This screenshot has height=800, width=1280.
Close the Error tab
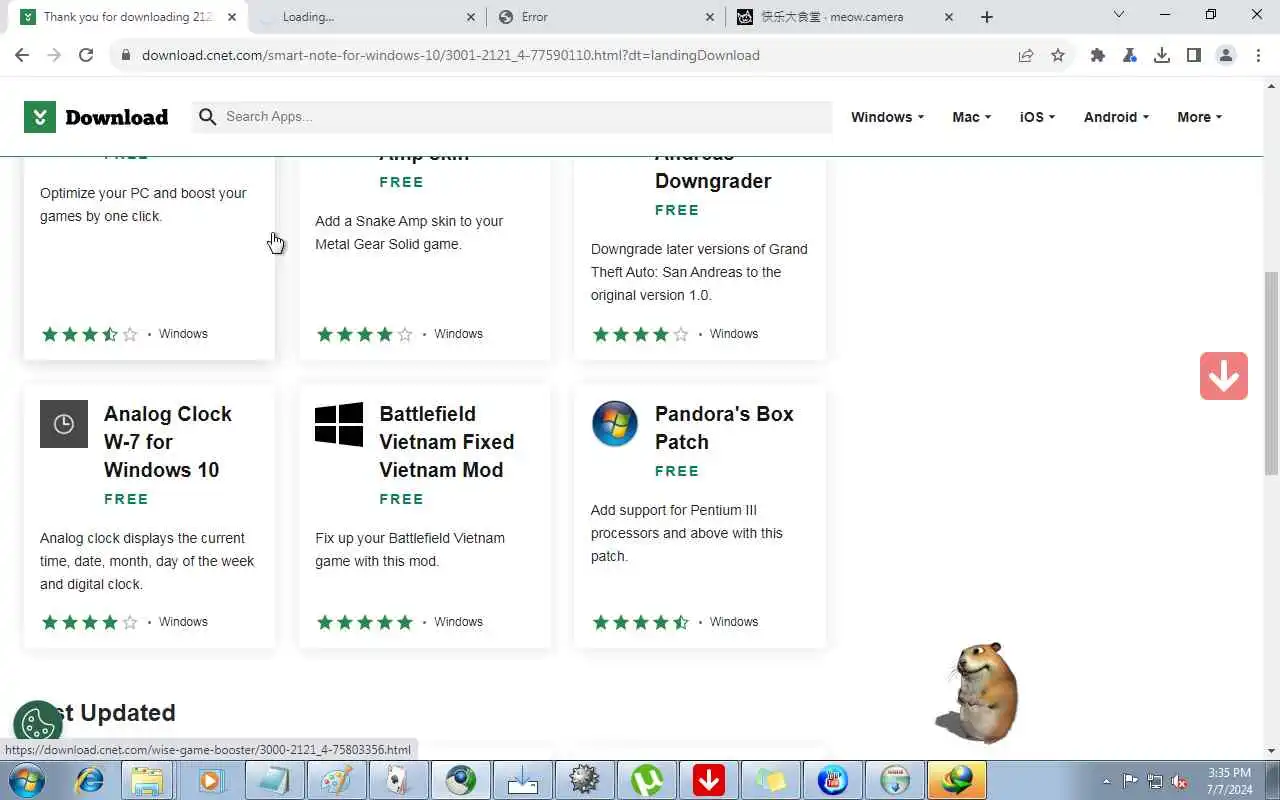click(710, 17)
